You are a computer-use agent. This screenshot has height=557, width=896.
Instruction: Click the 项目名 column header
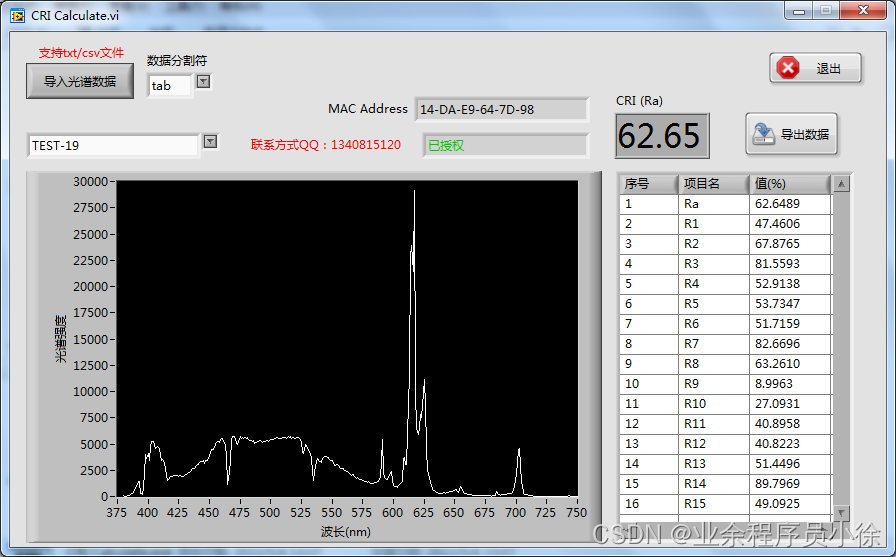pos(714,184)
